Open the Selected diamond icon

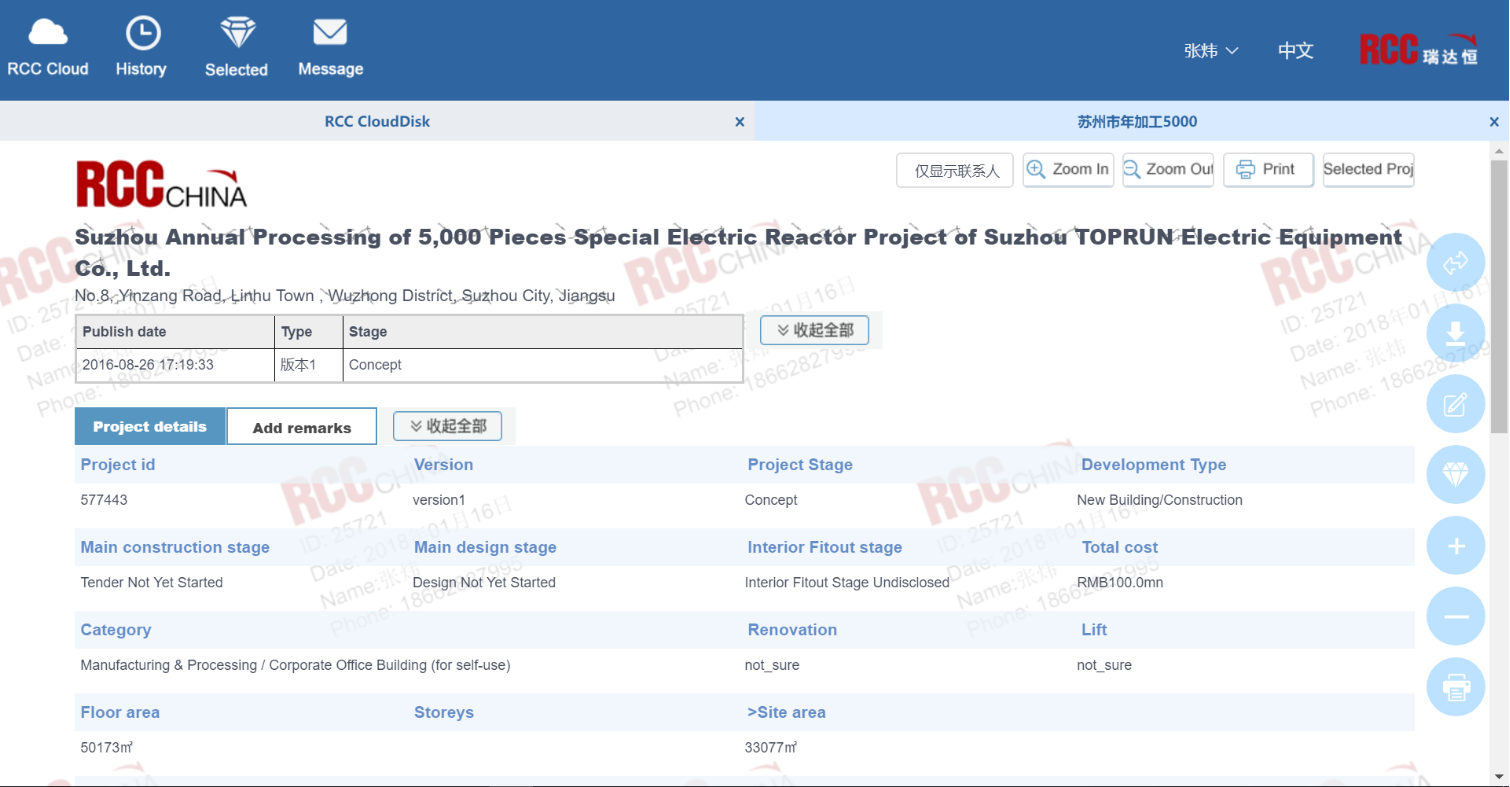pyautogui.click(x=237, y=34)
